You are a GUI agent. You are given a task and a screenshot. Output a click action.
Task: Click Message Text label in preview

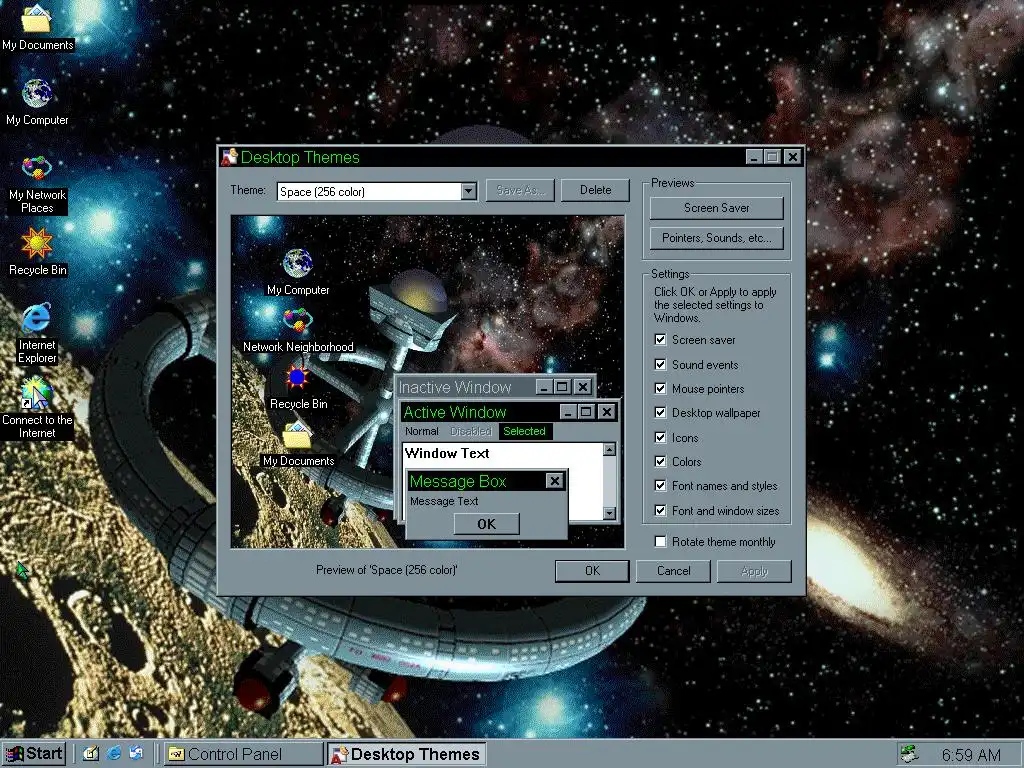[x=444, y=501]
